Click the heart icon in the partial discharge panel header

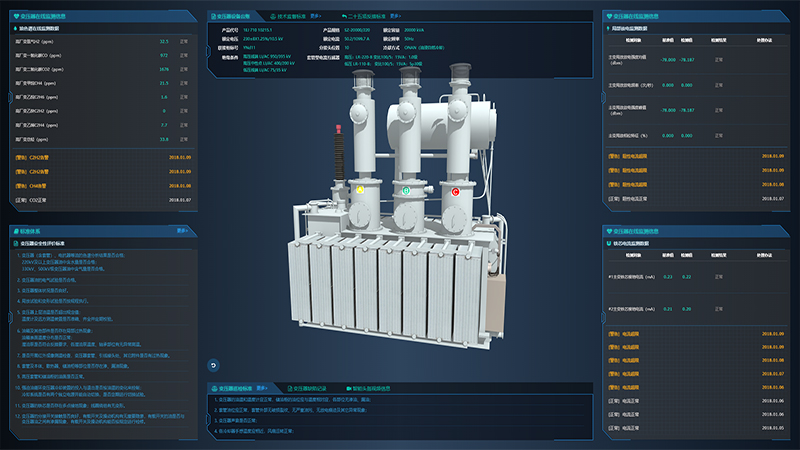[609, 16]
